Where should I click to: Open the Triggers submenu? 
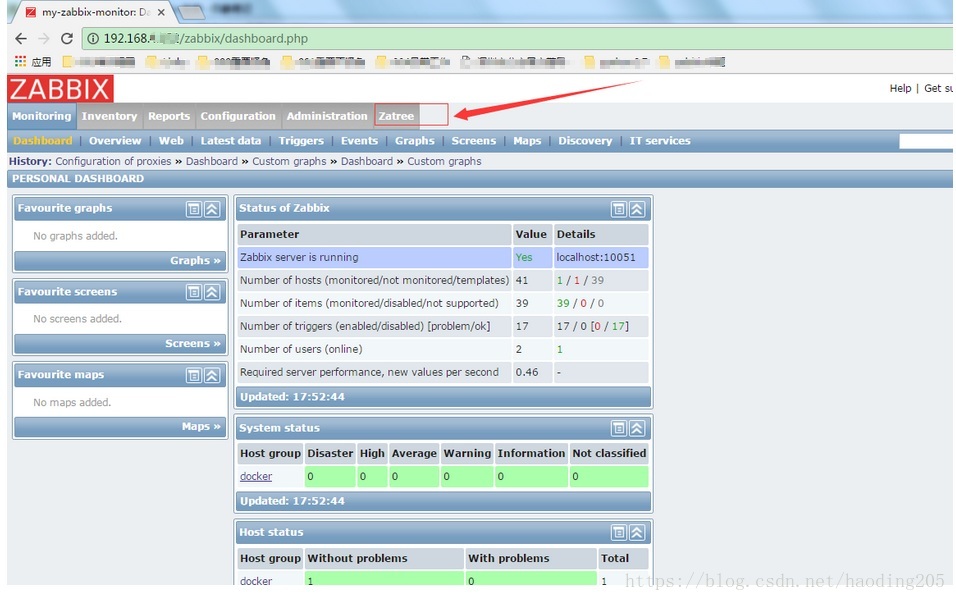point(301,141)
